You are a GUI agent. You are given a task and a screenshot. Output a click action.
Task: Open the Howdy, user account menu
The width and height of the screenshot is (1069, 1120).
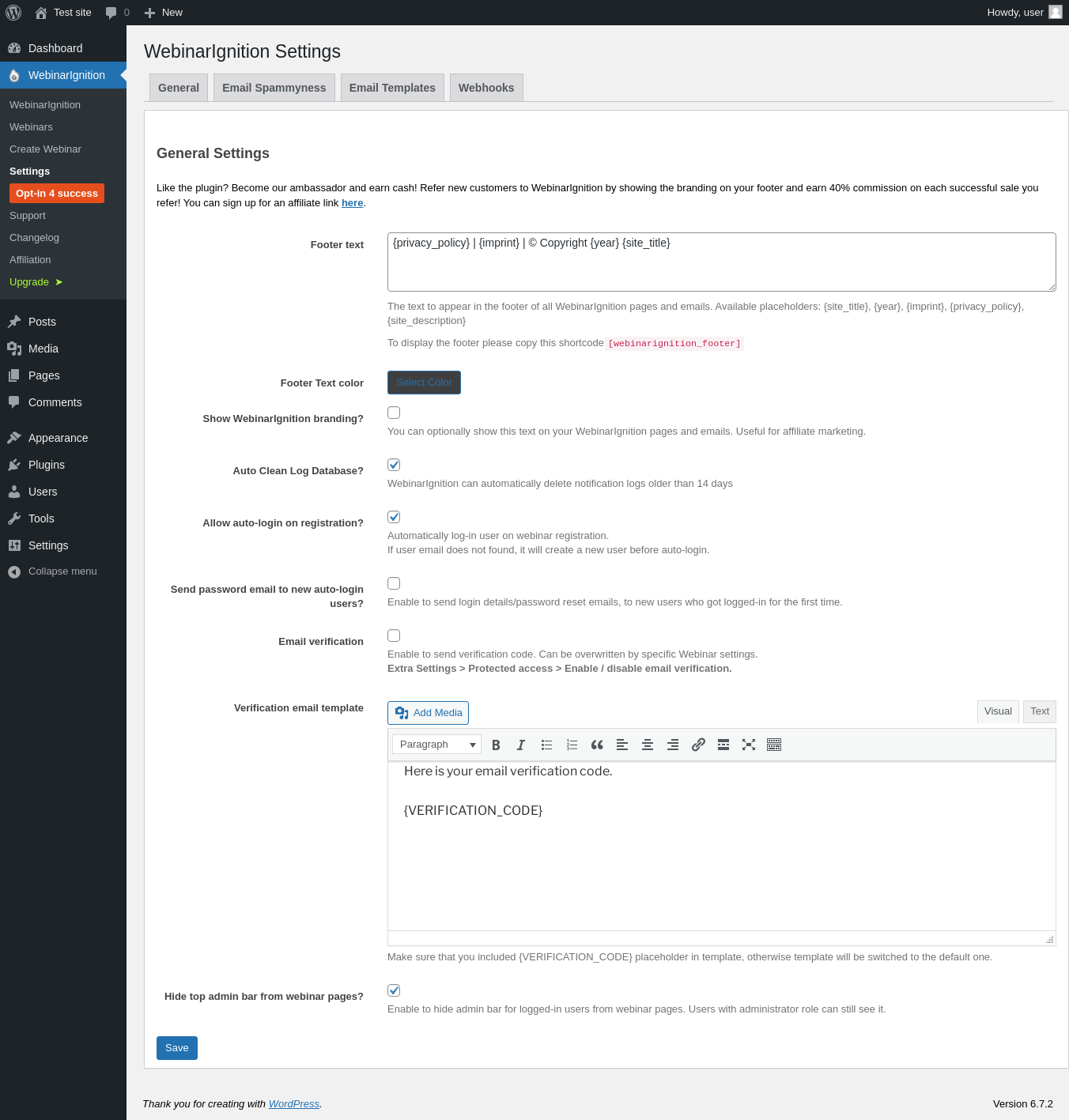[1024, 13]
